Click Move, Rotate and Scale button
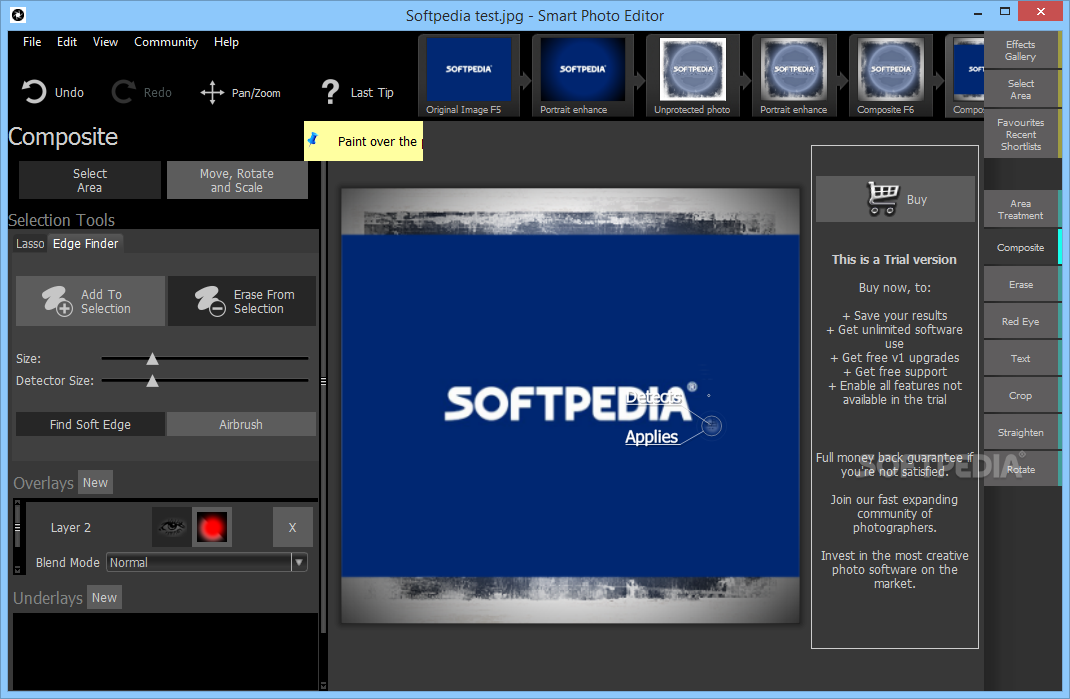 pyautogui.click(x=237, y=180)
